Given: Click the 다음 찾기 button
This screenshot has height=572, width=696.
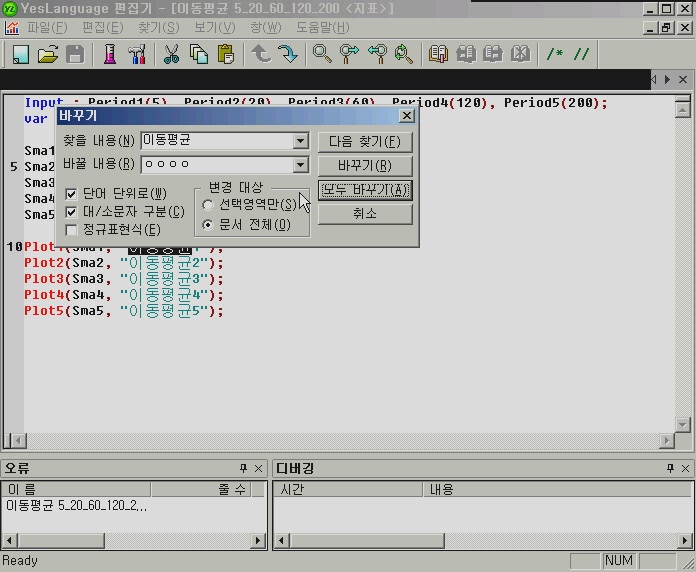Looking at the screenshot, I should [x=364, y=142].
